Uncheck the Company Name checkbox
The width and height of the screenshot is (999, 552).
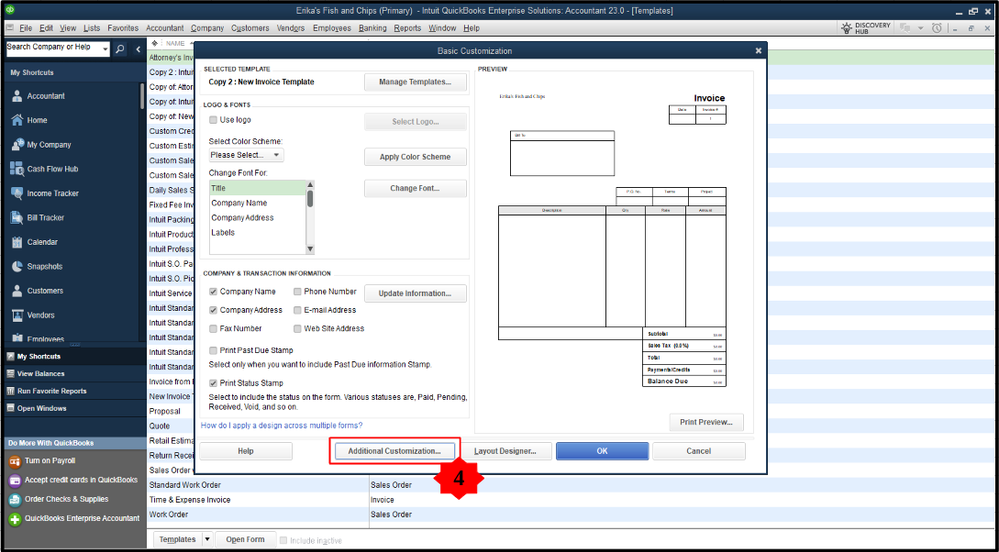point(213,291)
